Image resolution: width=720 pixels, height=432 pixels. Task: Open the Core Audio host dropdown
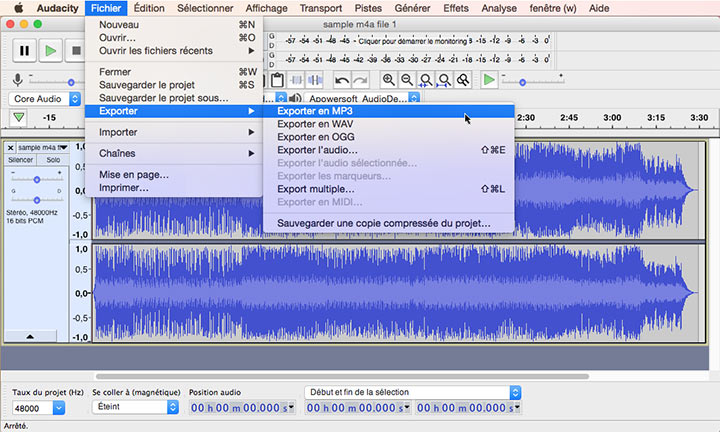(44, 99)
